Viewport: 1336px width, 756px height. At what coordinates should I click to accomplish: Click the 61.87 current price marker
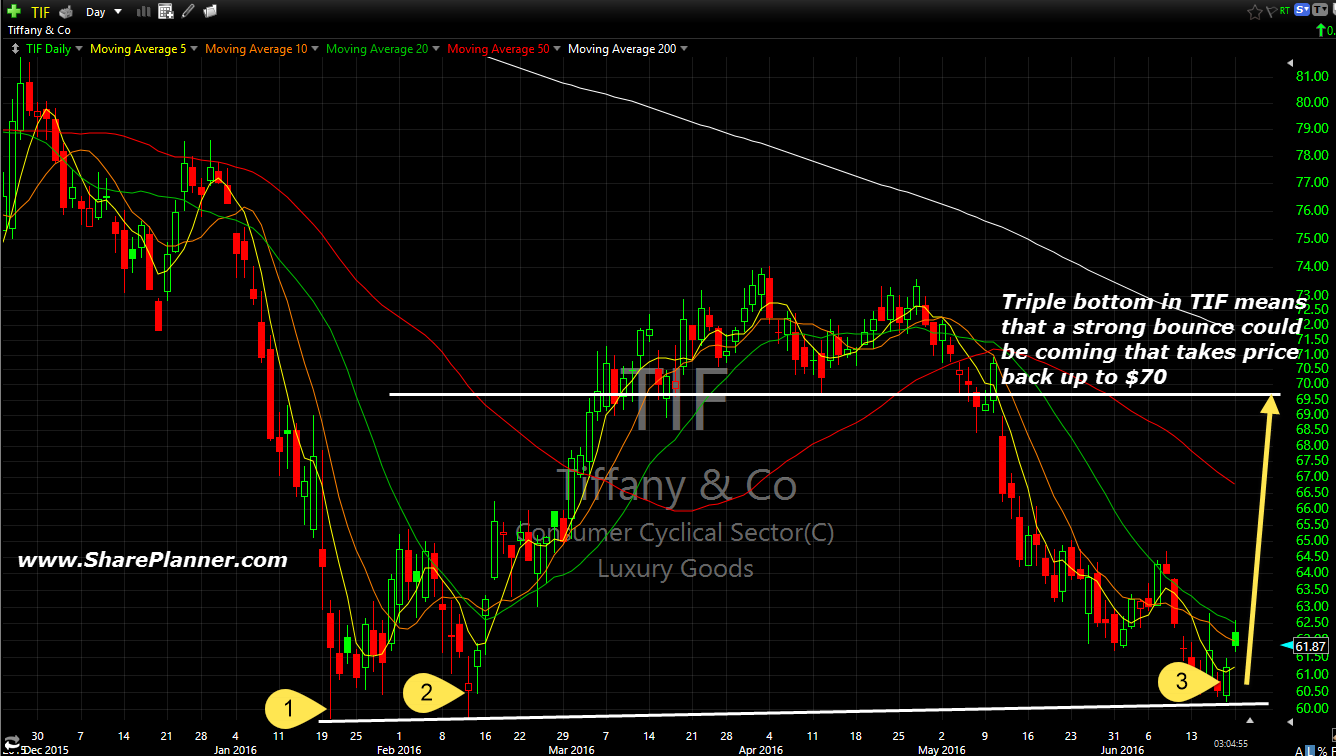(x=1309, y=646)
